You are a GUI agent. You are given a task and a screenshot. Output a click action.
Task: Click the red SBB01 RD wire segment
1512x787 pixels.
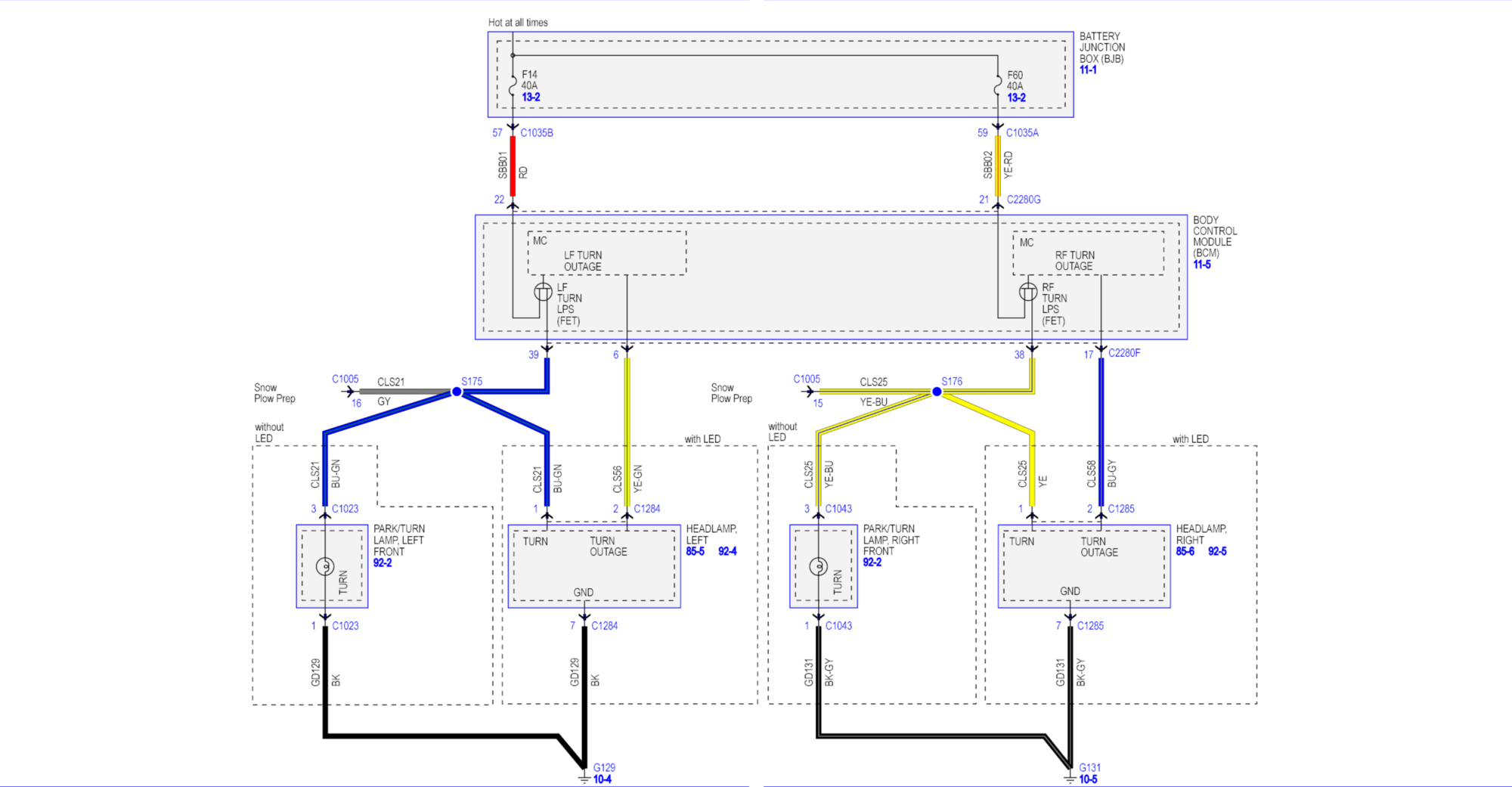tap(513, 165)
